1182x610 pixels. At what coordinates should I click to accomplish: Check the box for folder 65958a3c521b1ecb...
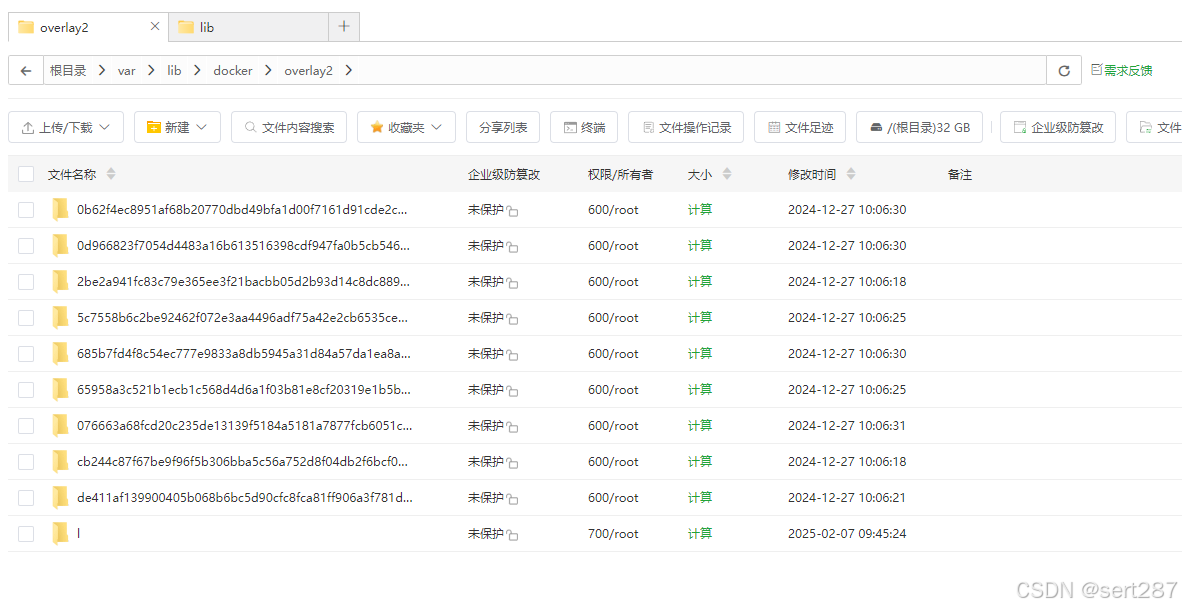pos(26,390)
